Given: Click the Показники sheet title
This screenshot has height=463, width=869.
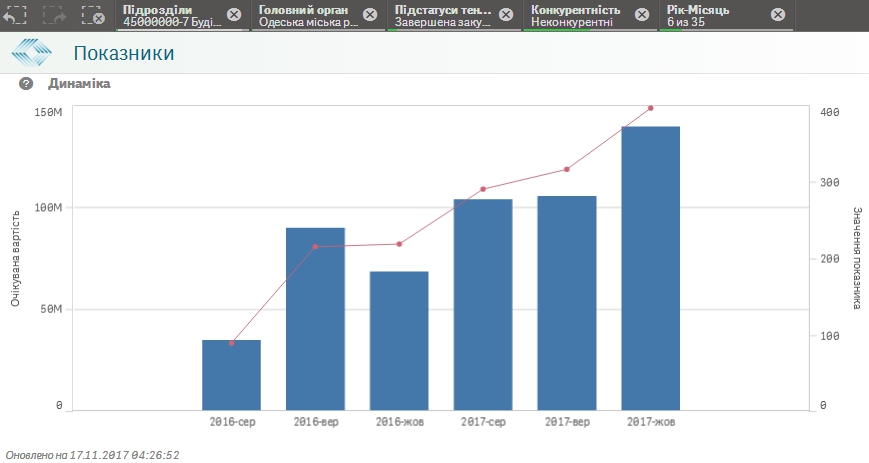Looking at the screenshot, I should (x=124, y=53).
